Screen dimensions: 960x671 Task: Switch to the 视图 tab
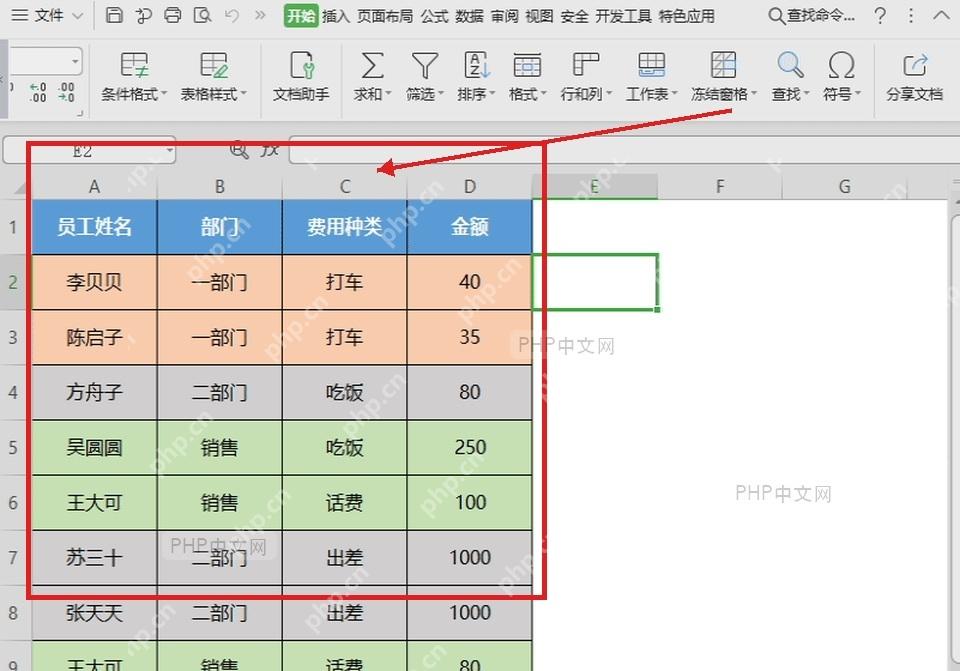tap(539, 16)
